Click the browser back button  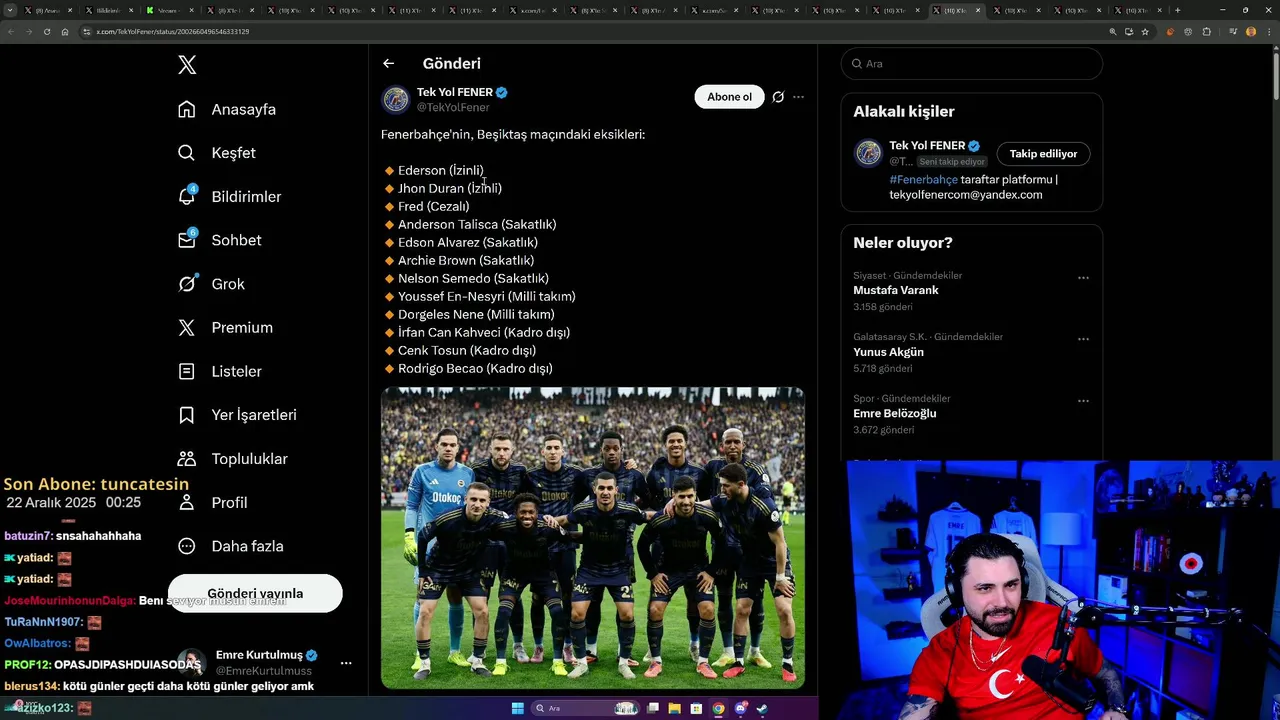point(11,31)
